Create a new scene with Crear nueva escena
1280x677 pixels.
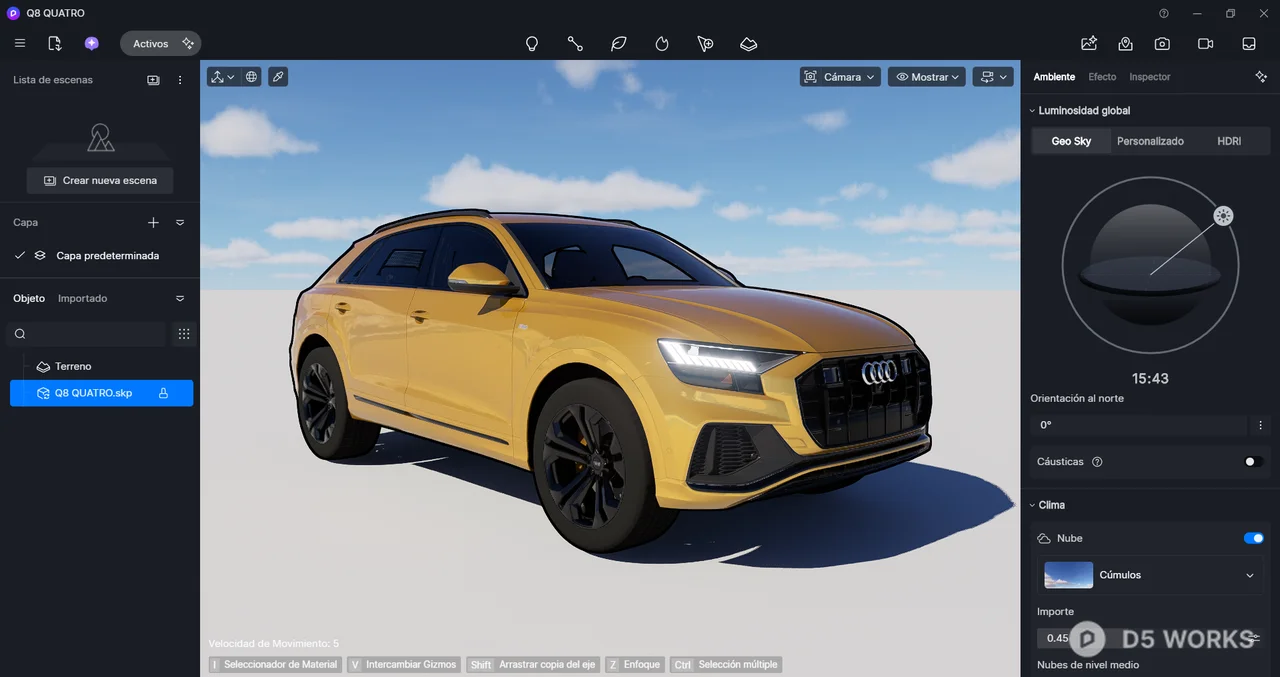(100, 180)
